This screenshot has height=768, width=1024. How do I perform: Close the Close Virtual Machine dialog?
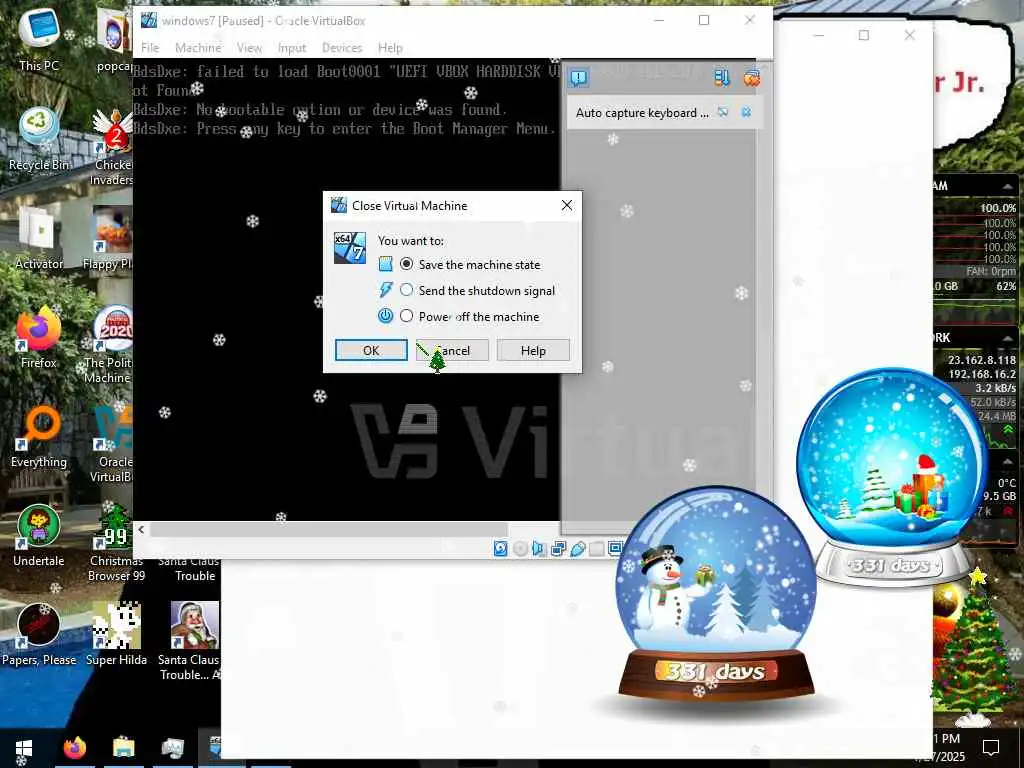(x=567, y=205)
